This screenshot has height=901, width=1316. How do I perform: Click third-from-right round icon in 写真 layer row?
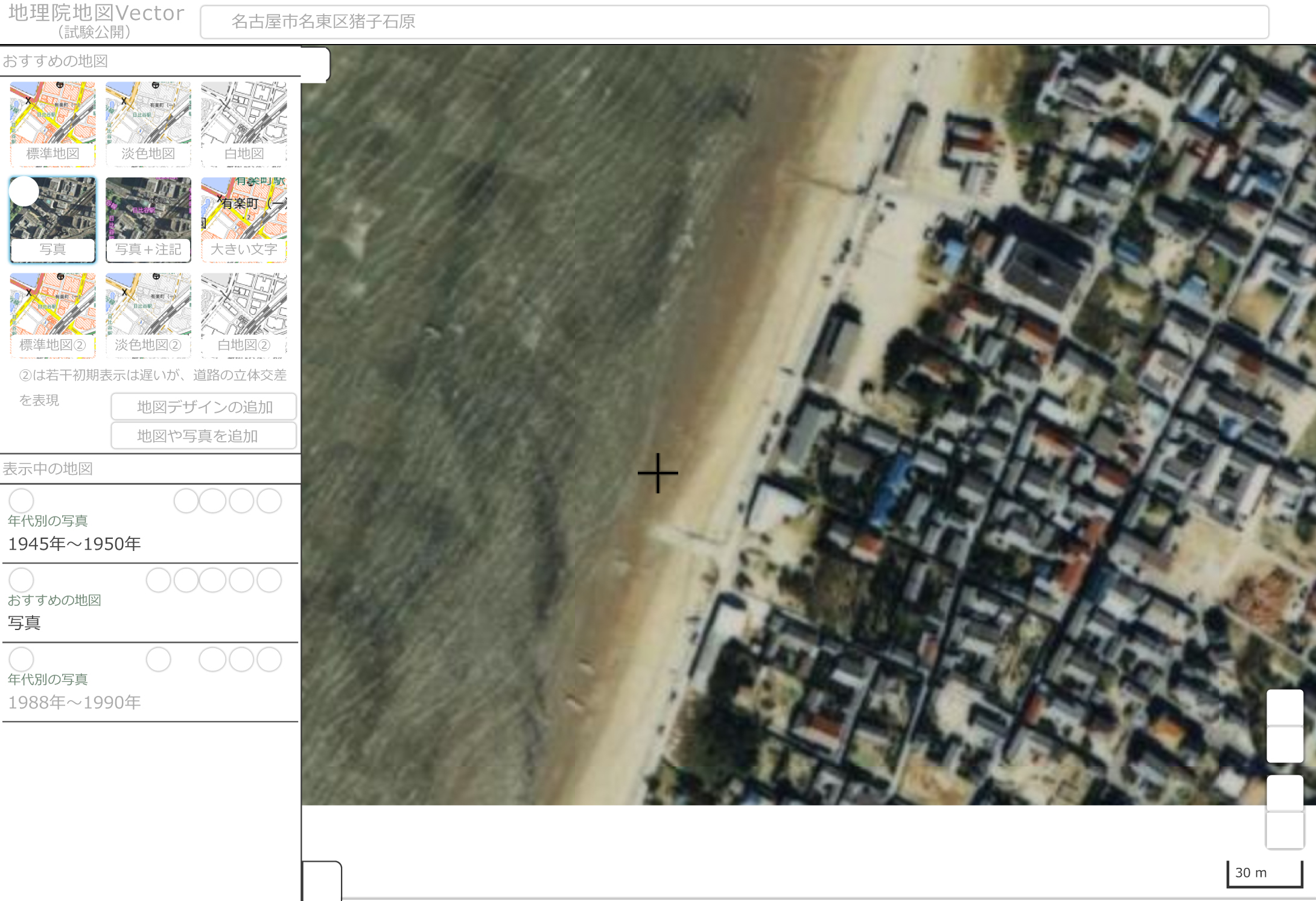pyautogui.click(x=213, y=580)
